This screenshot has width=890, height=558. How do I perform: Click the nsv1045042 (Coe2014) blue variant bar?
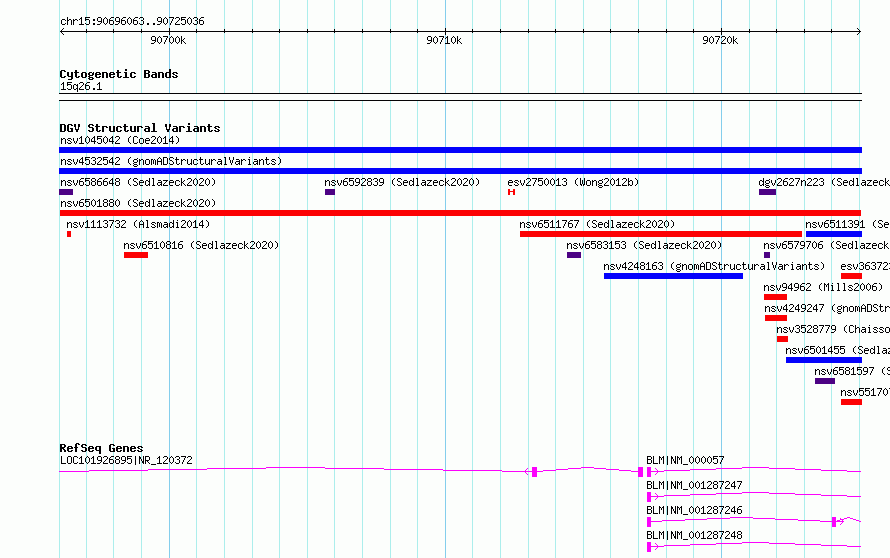click(x=460, y=150)
